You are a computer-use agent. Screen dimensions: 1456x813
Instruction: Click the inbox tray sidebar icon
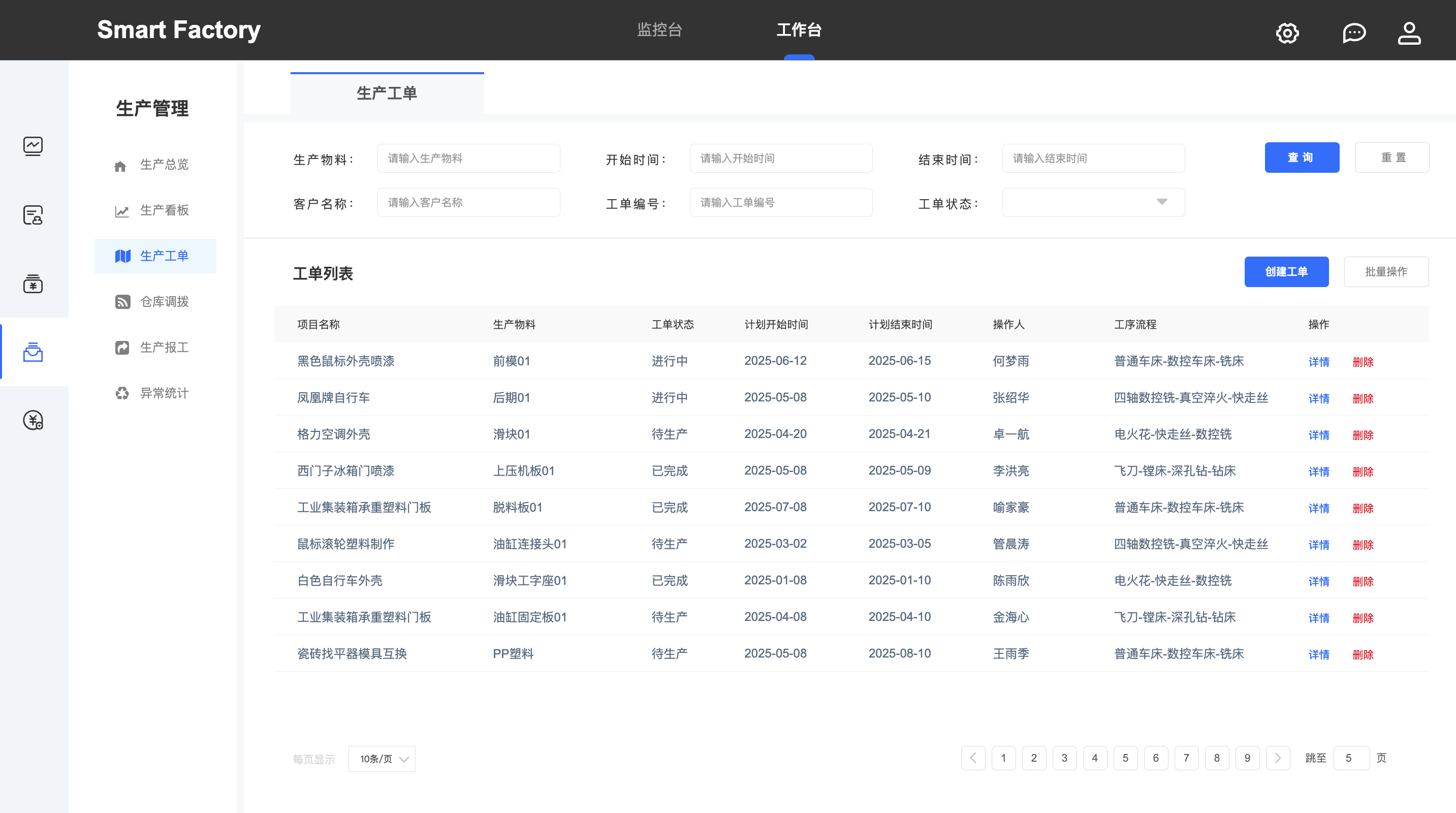[x=33, y=352]
